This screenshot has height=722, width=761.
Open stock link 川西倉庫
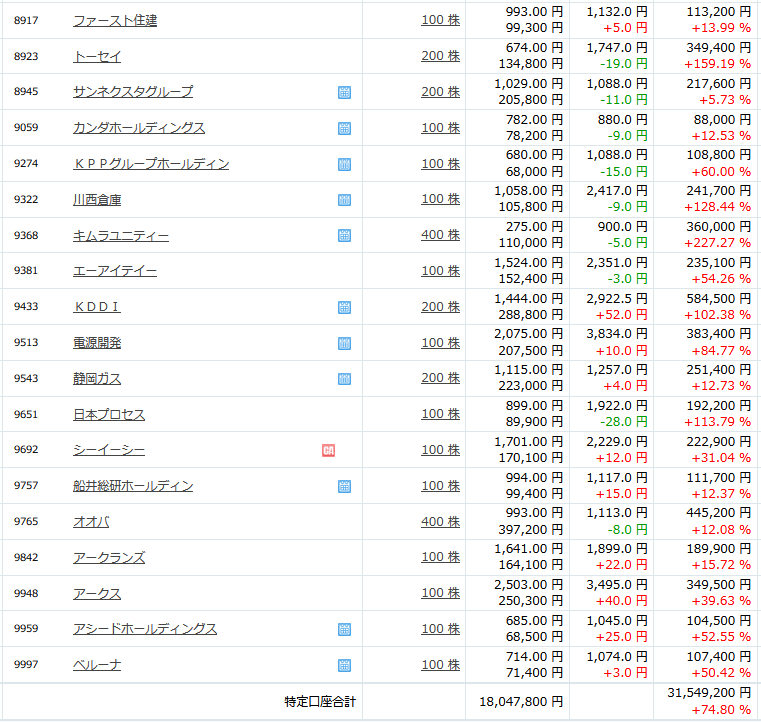click(97, 199)
